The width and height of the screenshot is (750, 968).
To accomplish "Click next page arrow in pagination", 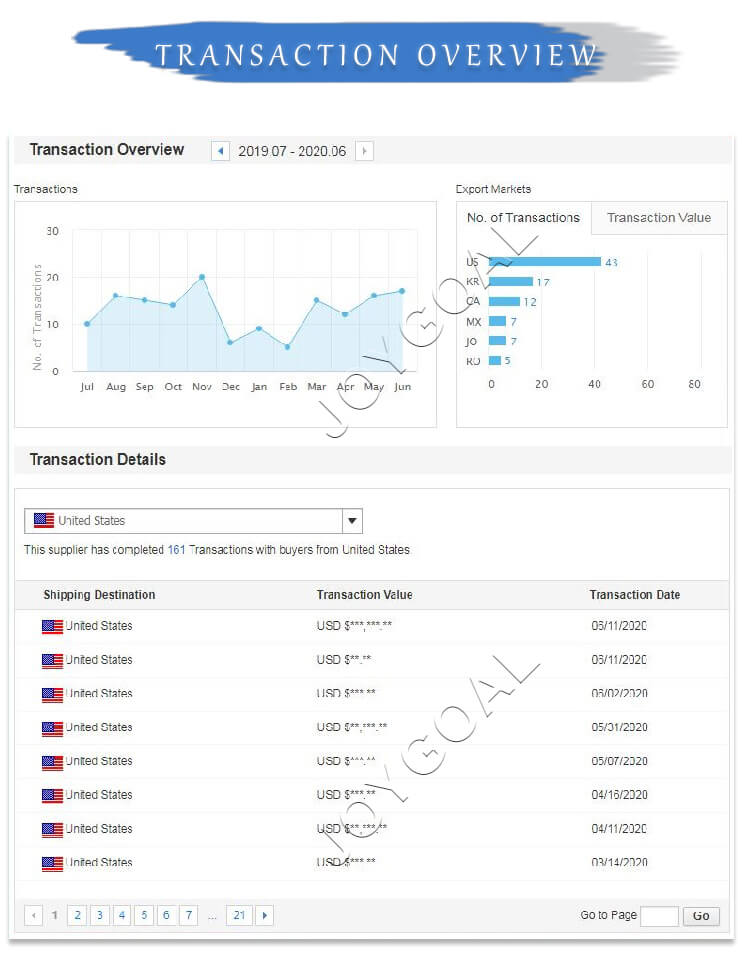I will 264,915.
